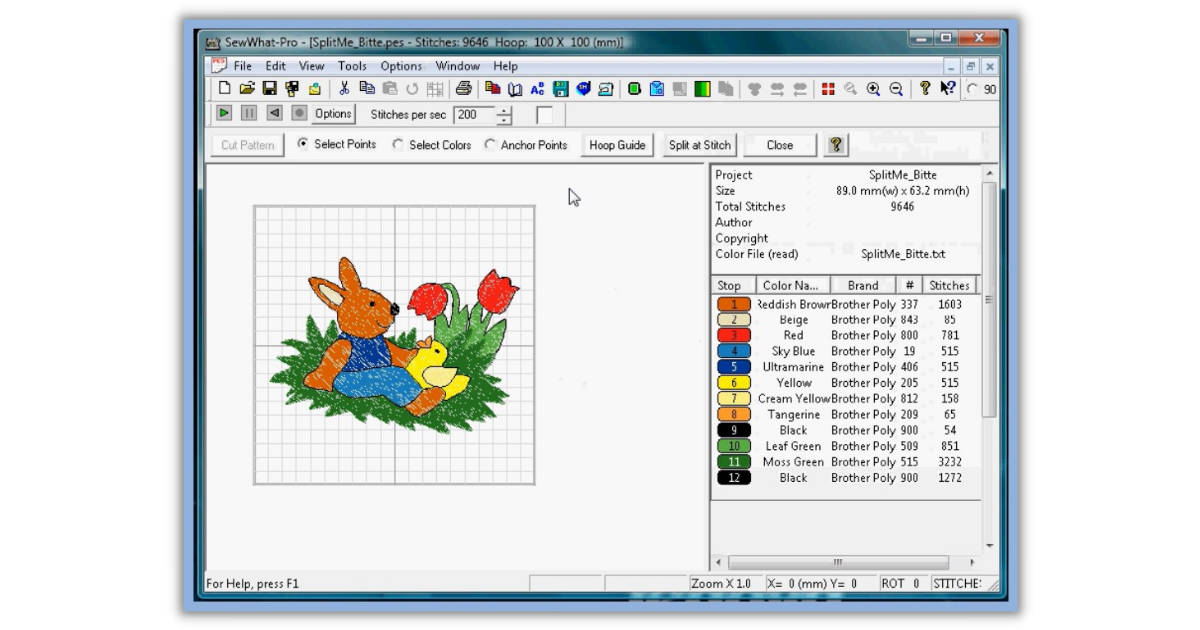Viewport: 1200px width, 630px height.
Task: Select the Red color swatch stop 3
Action: pos(734,335)
